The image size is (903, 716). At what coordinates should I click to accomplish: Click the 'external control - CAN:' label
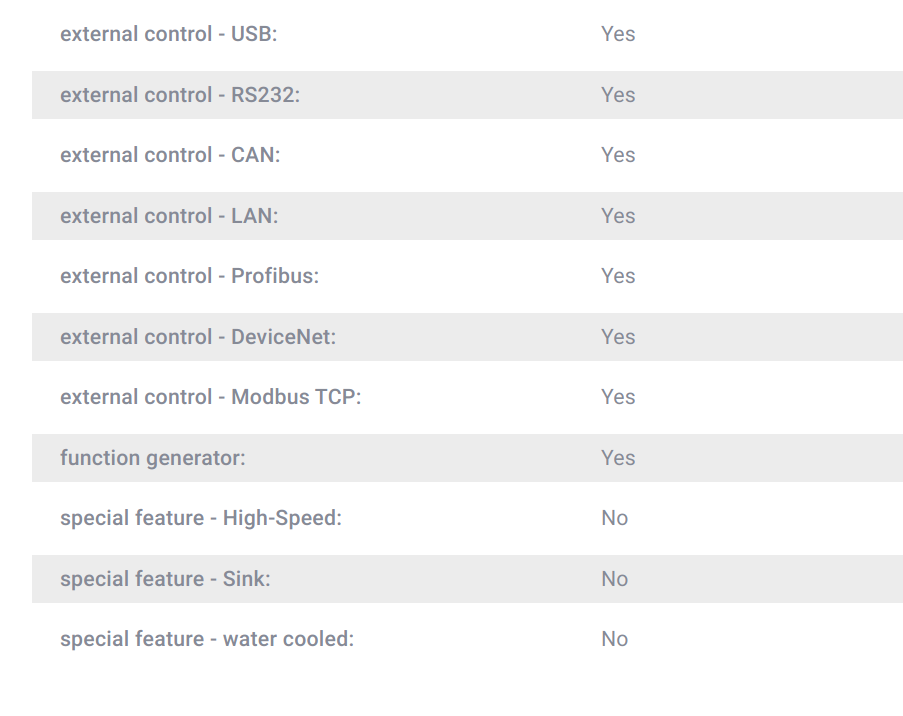point(170,155)
